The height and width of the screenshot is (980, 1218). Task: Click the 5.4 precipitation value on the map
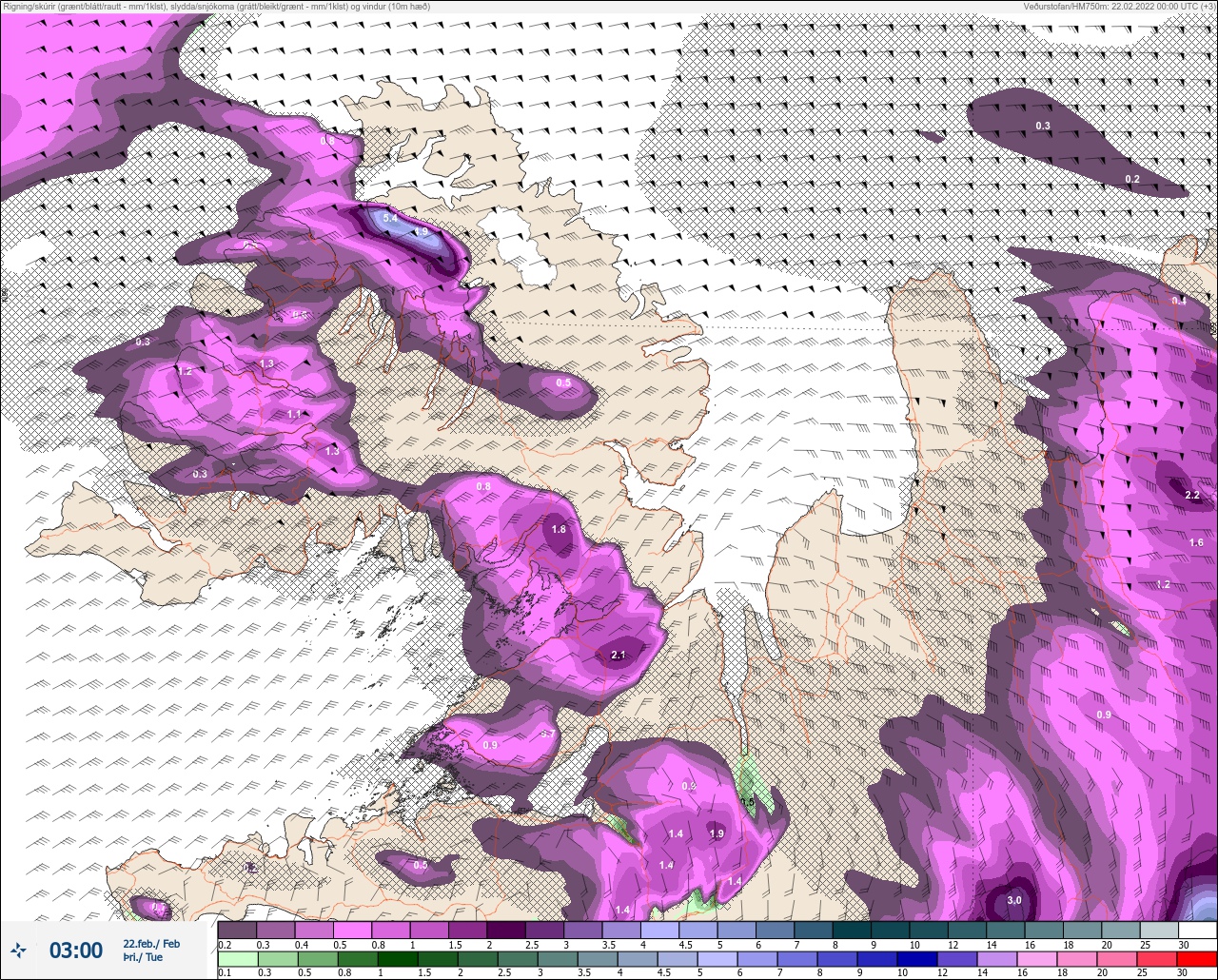click(390, 218)
